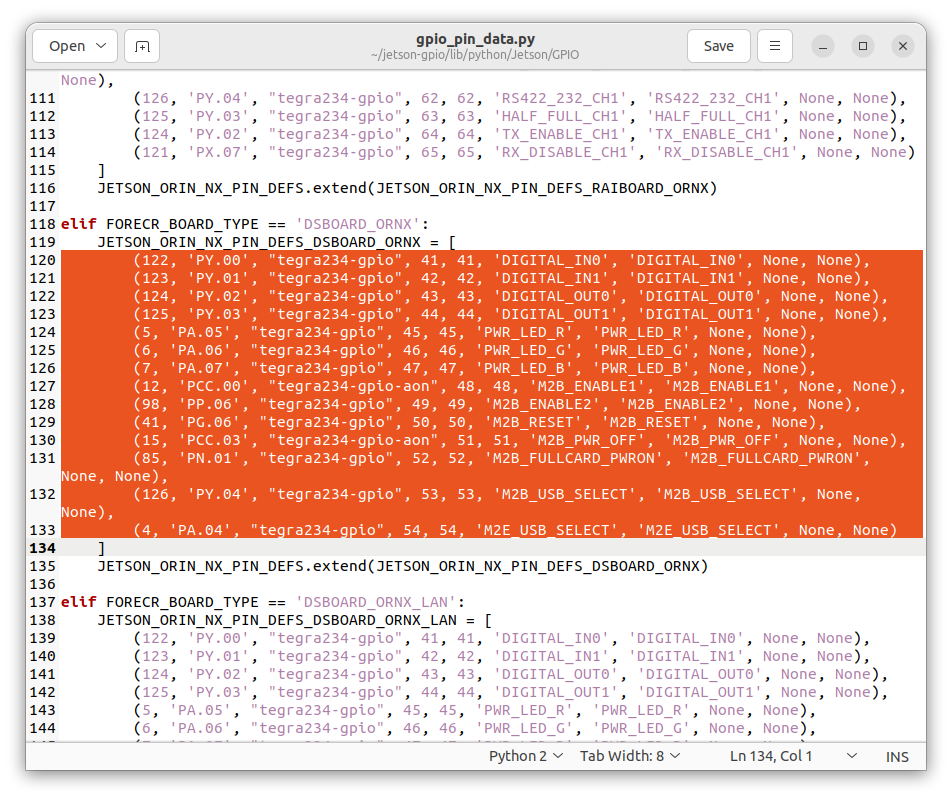Viewport: 952px width, 799px height.
Task: Expand the Open button dropdown
Action: (103, 46)
